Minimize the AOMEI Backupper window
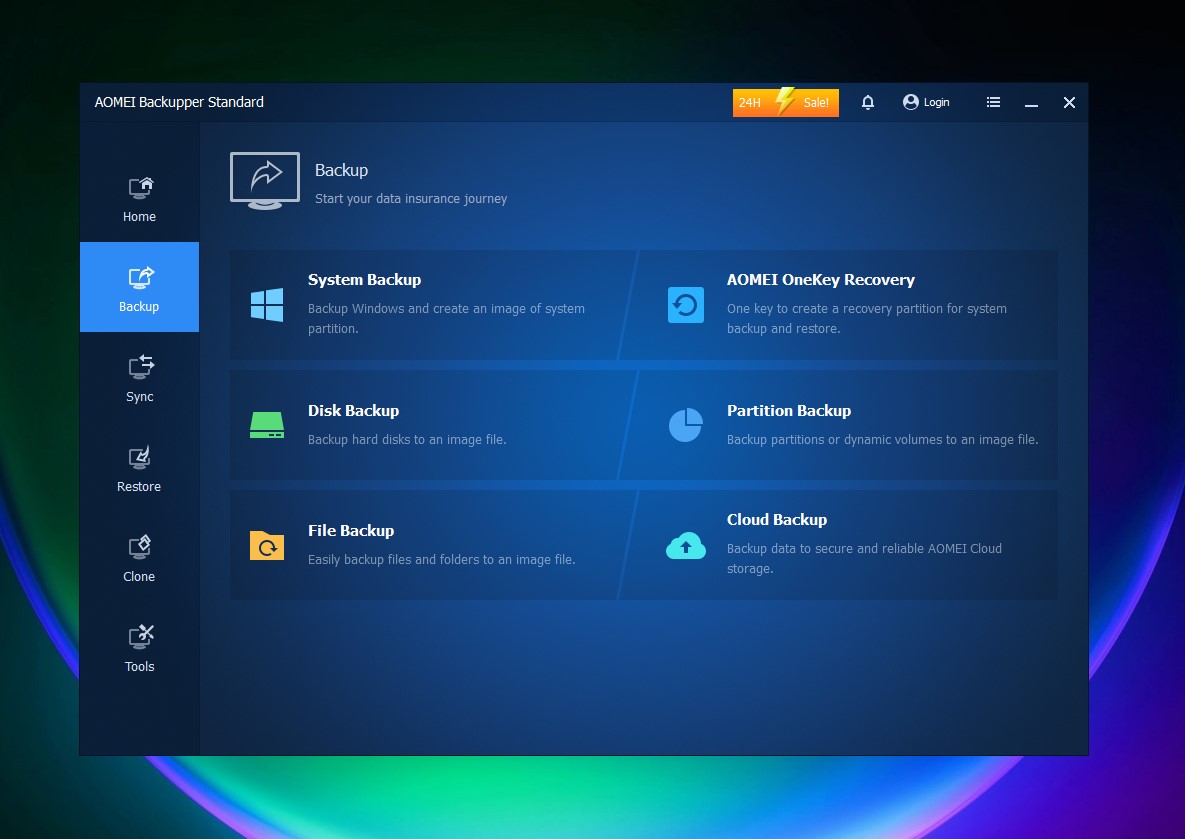Screen dimensions: 1185x839 1031,103
